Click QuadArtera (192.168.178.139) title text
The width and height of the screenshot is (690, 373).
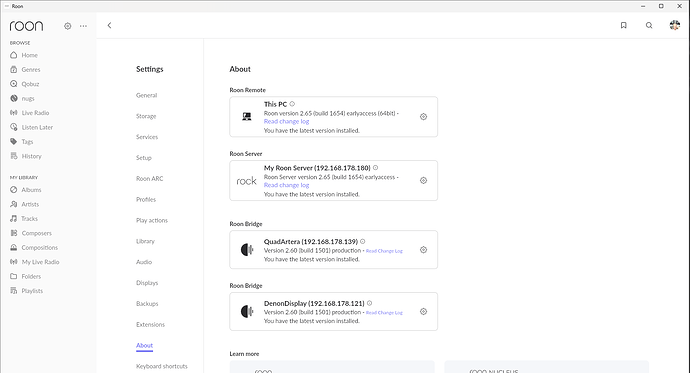(x=311, y=241)
